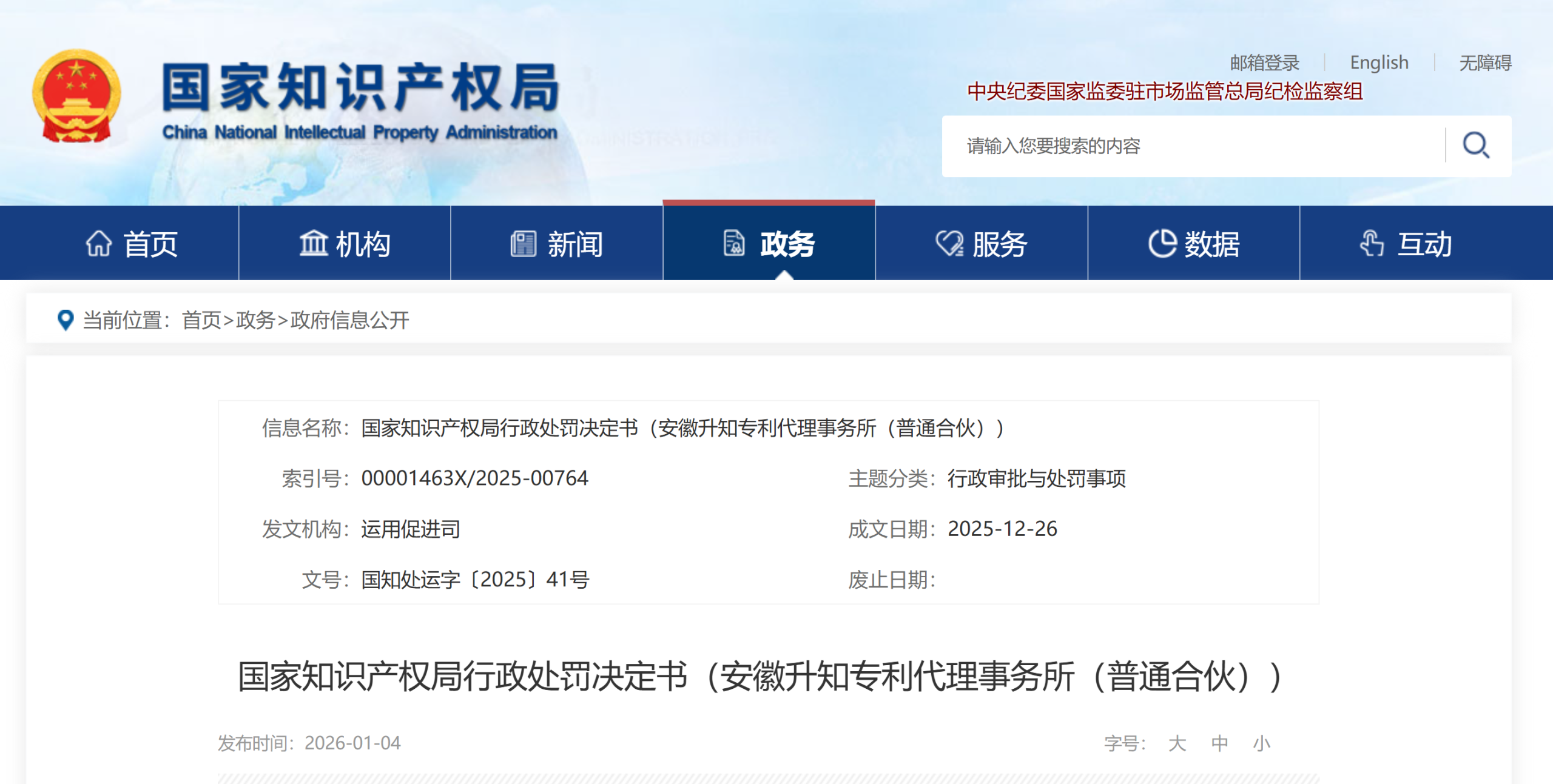Click the 无障碍 accessibility link

pos(1485,62)
